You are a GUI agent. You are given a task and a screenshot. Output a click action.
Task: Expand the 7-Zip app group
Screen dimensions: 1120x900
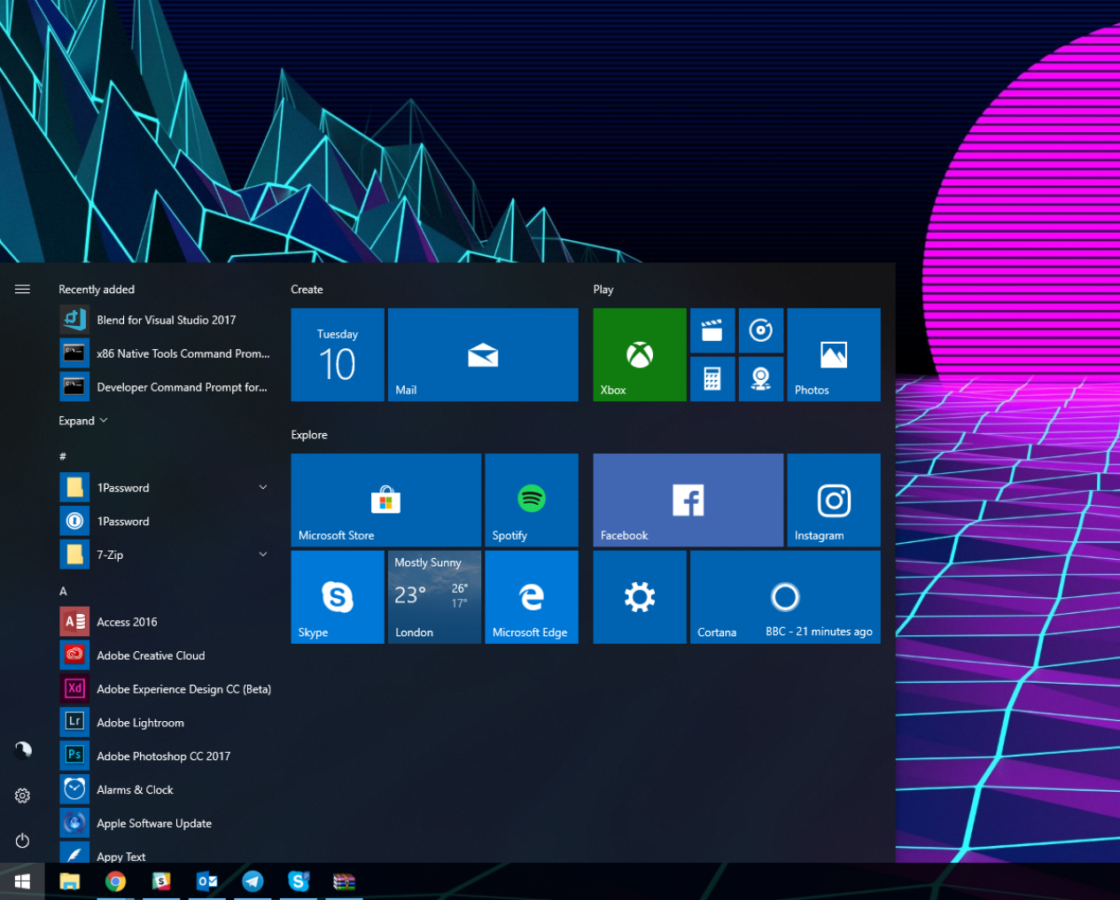pyautogui.click(x=262, y=554)
